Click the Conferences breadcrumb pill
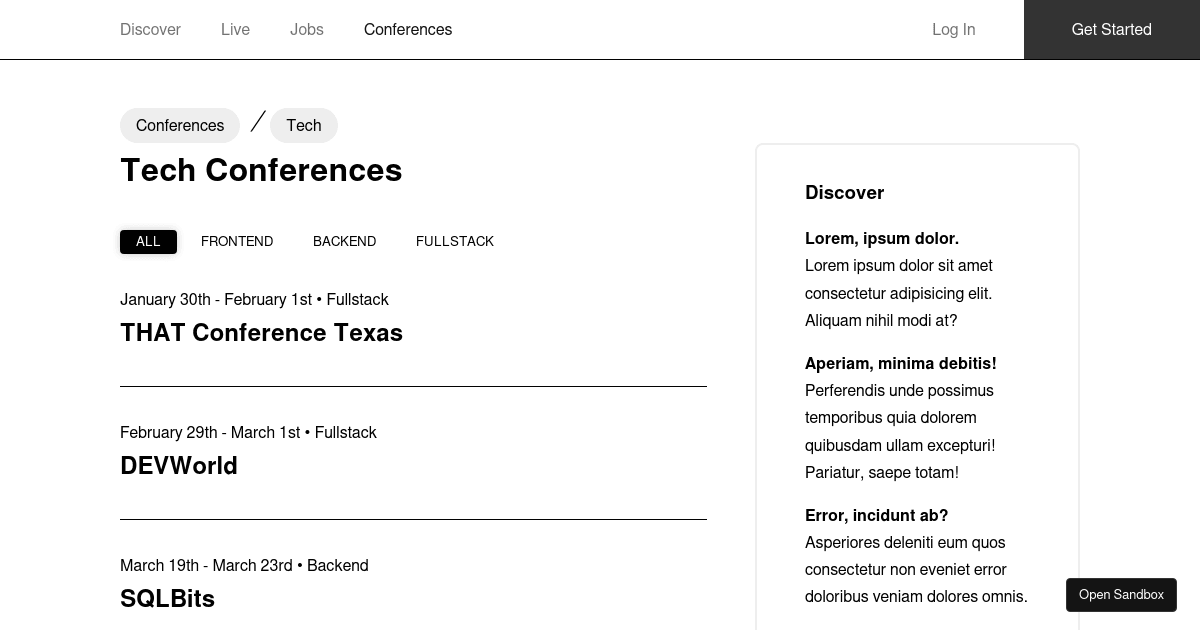 pyautogui.click(x=180, y=125)
